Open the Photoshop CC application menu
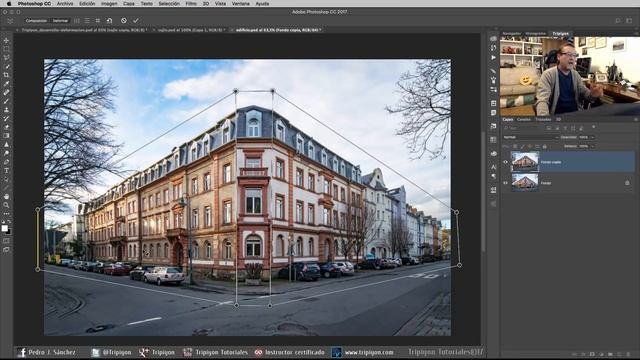640x360 pixels. tap(34, 3)
